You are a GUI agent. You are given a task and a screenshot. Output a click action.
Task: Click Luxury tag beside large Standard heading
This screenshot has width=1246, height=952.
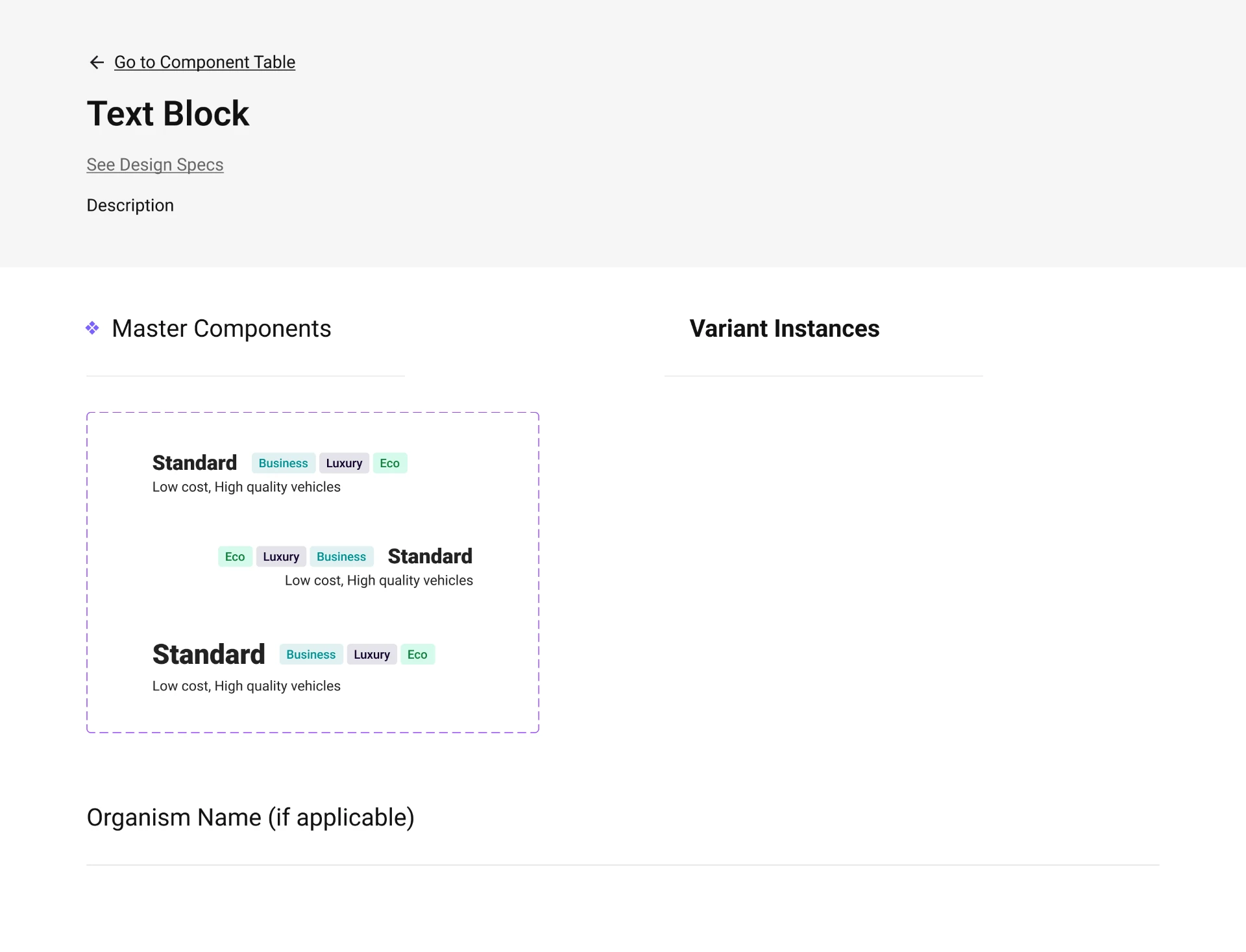[372, 655]
